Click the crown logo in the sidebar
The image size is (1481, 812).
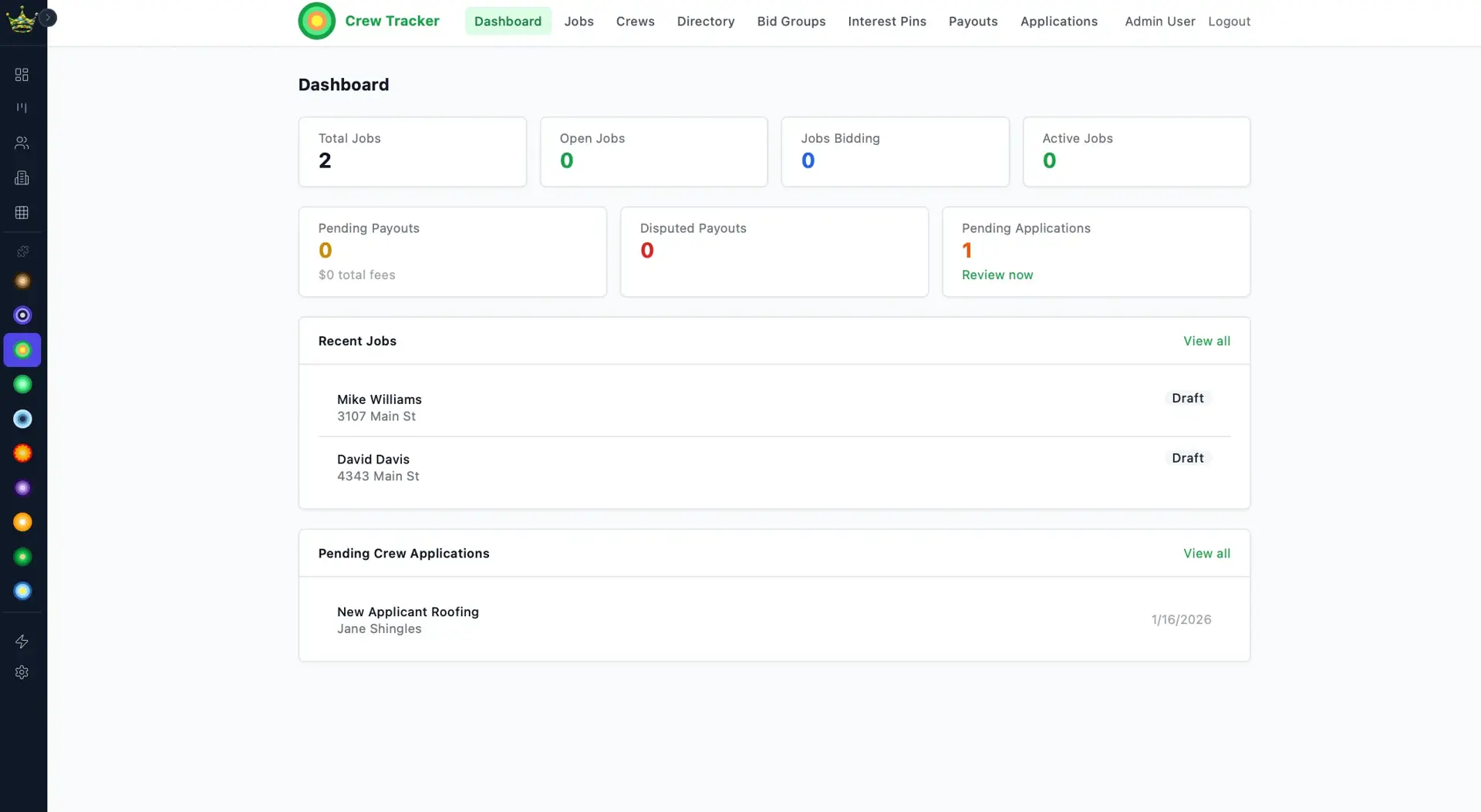click(x=21, y=20)
